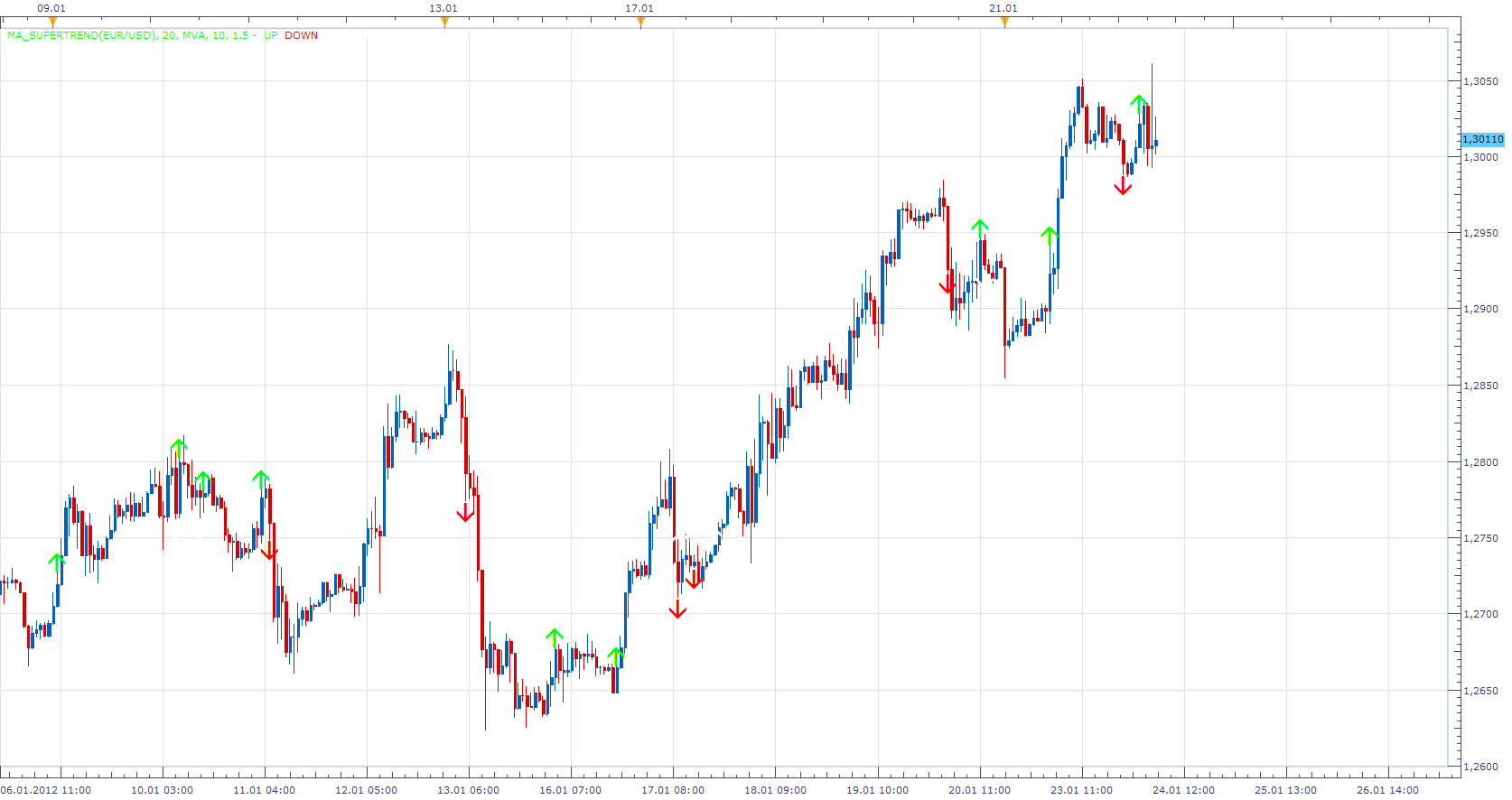Click the 1,3050 price axis label
The width and height of the screenshot is (1512, 800).
tap(1480, 81)
